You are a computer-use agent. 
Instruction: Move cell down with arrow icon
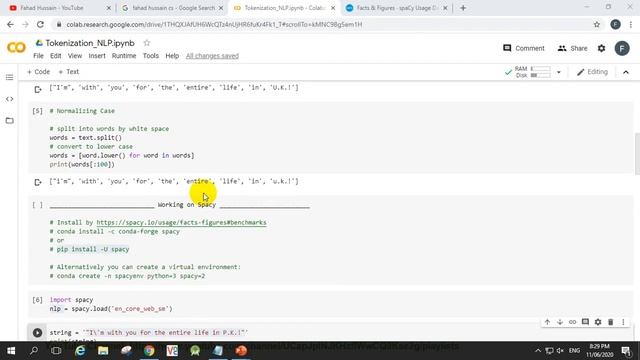(560, 322)
